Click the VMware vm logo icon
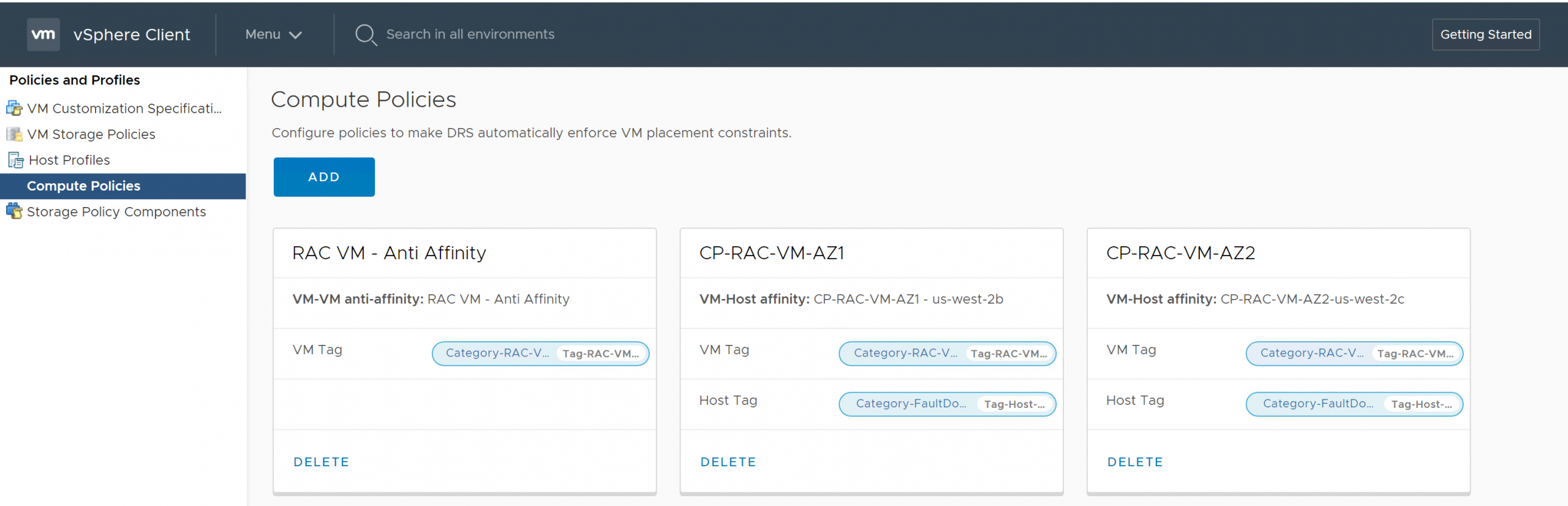Screen dimensions: 1568x506 point(43,34)
